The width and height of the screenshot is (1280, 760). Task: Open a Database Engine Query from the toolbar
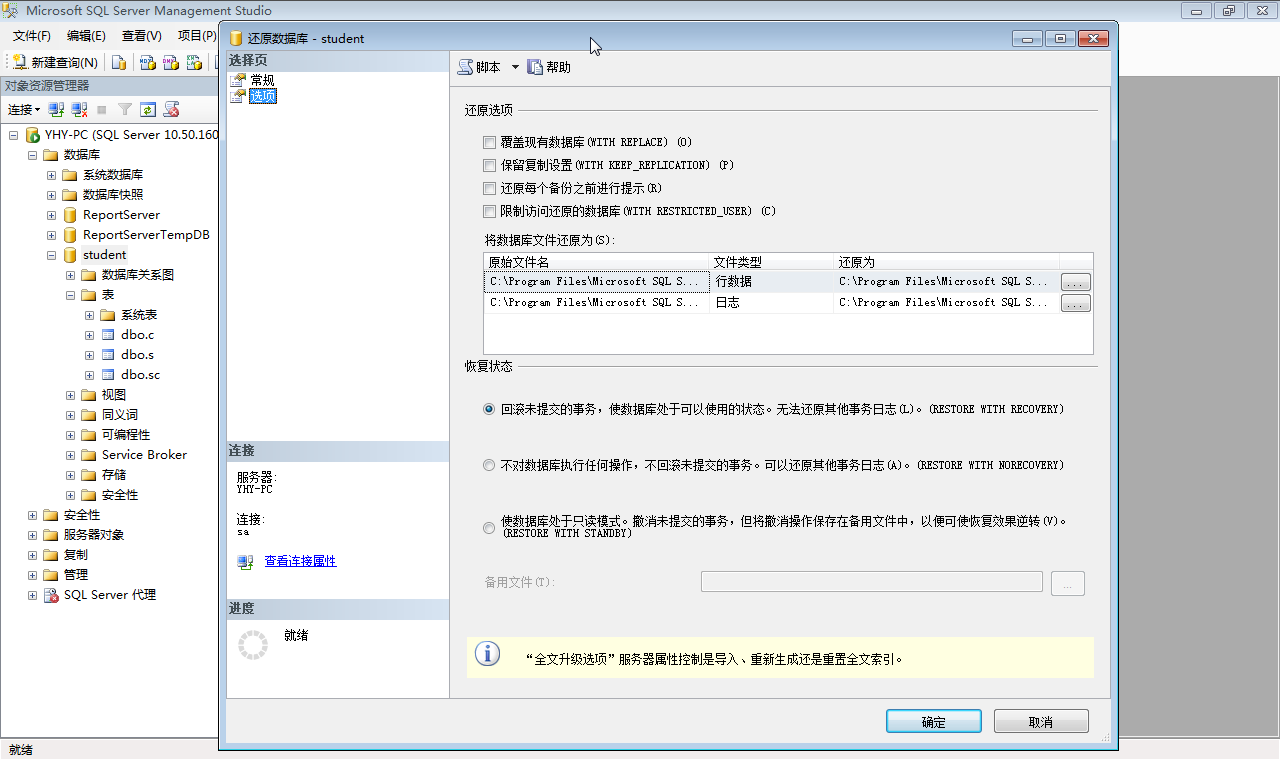pyautogui.click(x=119, y=62)
